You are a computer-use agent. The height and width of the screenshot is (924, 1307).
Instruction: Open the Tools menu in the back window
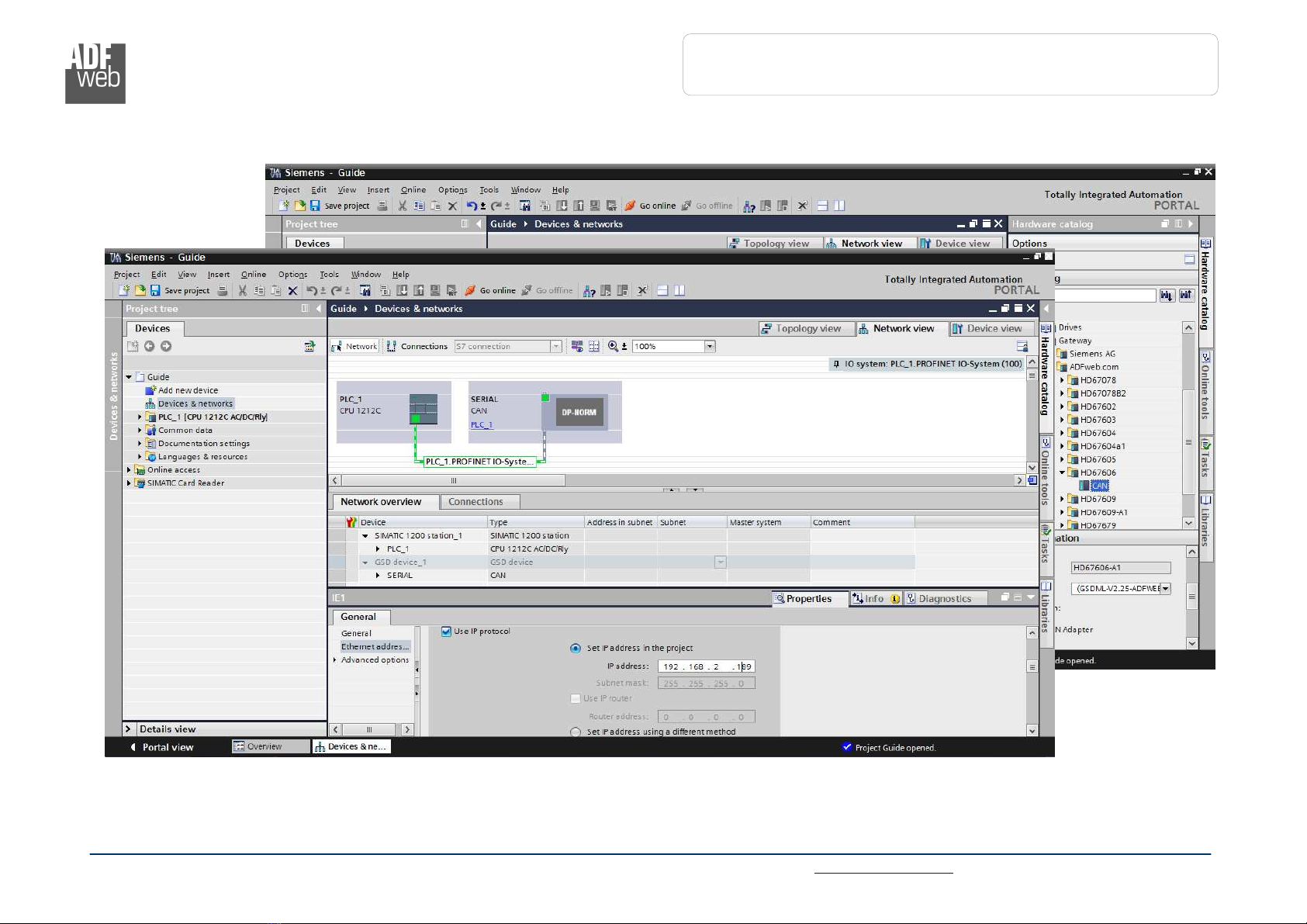tap(489, 190)
